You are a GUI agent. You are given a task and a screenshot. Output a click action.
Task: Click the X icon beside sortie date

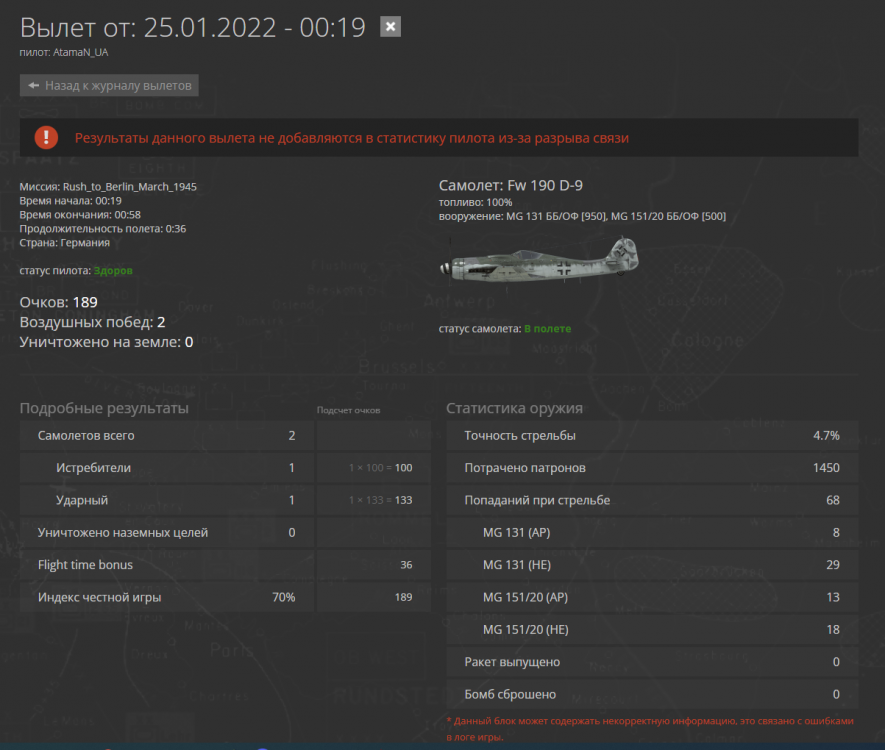click(391, 27)
